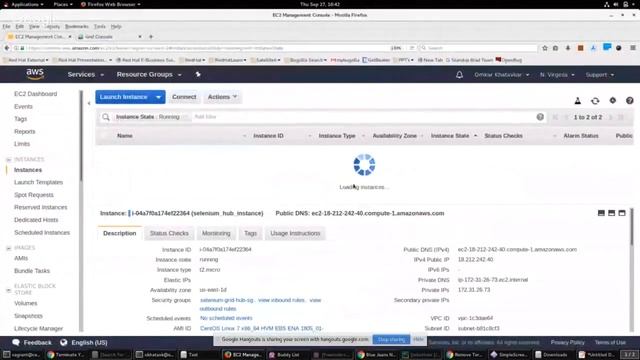Bookmark this page with the star icon
The image size is (640, 360).
point(544,48)
